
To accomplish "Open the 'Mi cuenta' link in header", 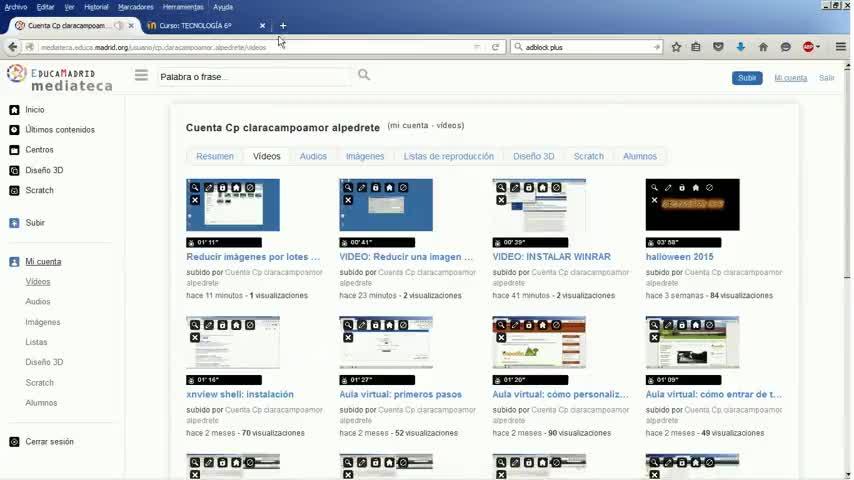I will point(790,78).
